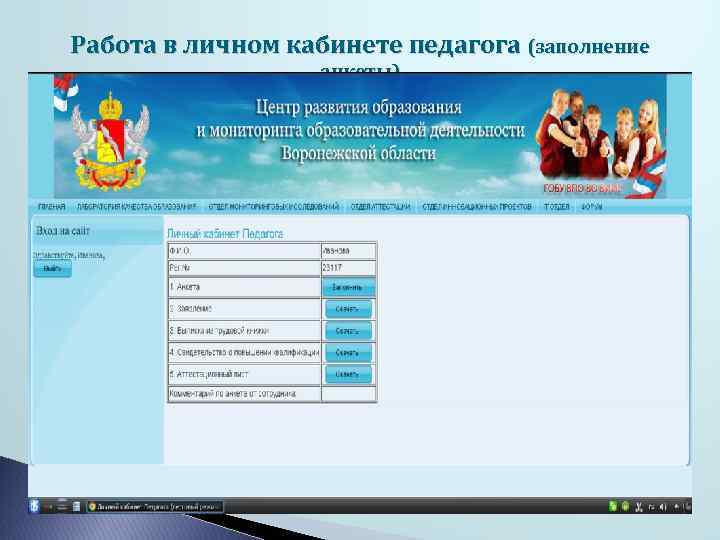Viewport: 720px width, 540px height.
Task: Click the 1. Анкета row label
Action: (x=185, y=287)
